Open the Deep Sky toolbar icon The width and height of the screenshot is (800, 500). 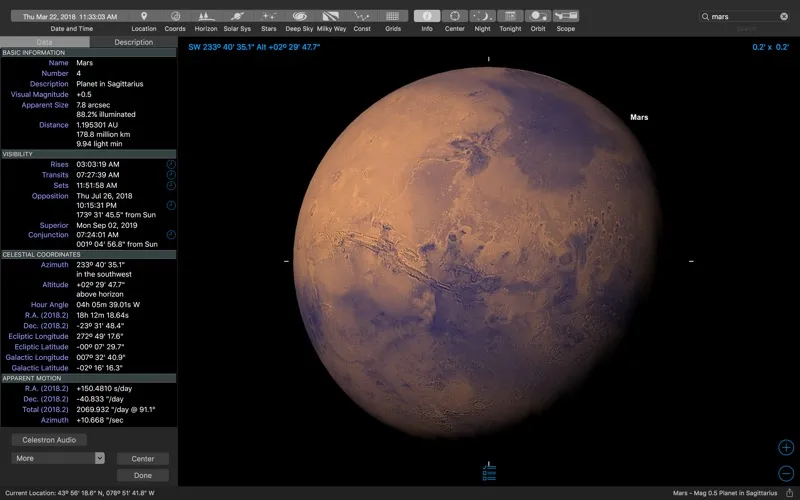point(299,17)
